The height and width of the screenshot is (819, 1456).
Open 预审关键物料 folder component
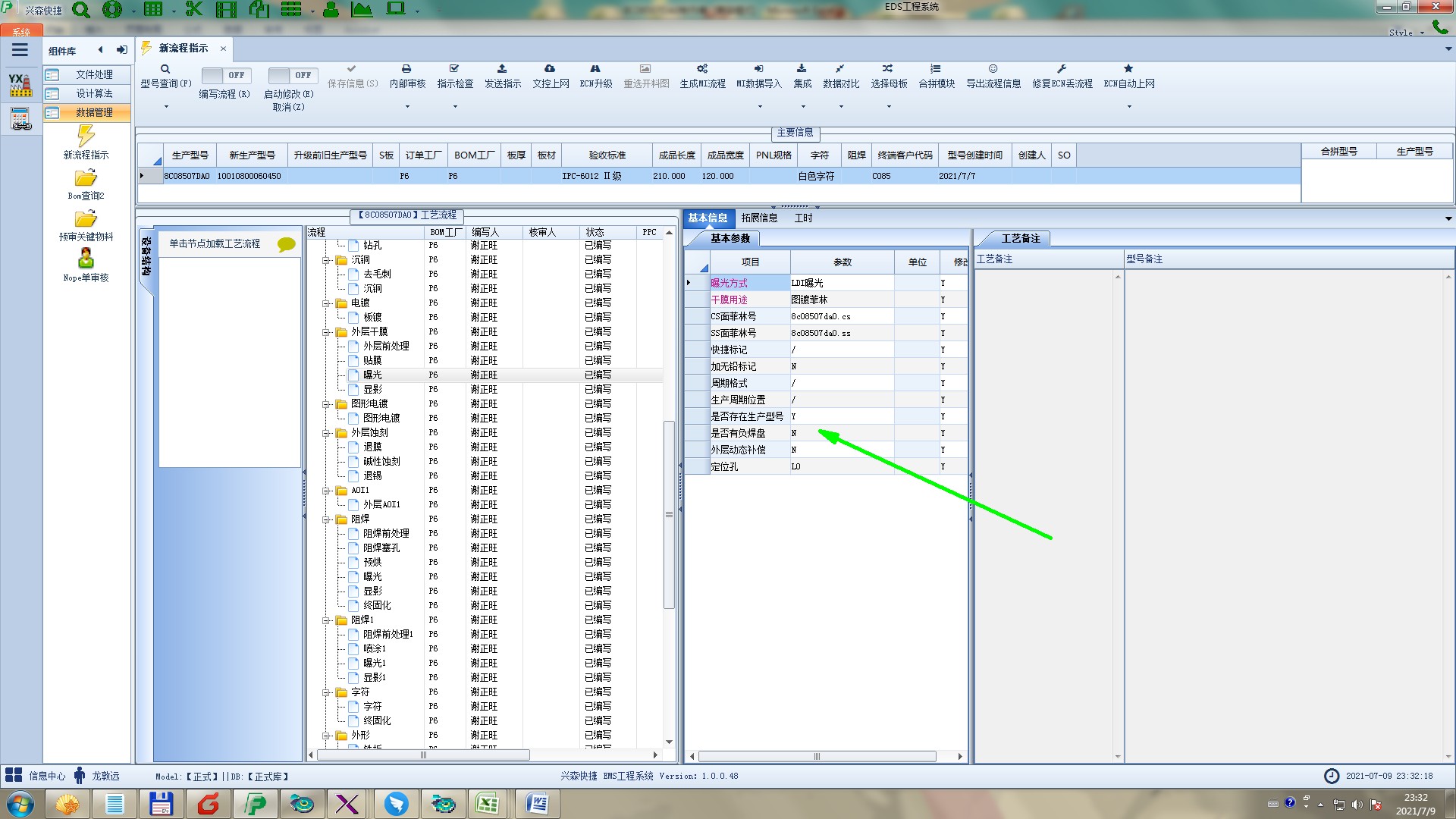coord(86,225)
